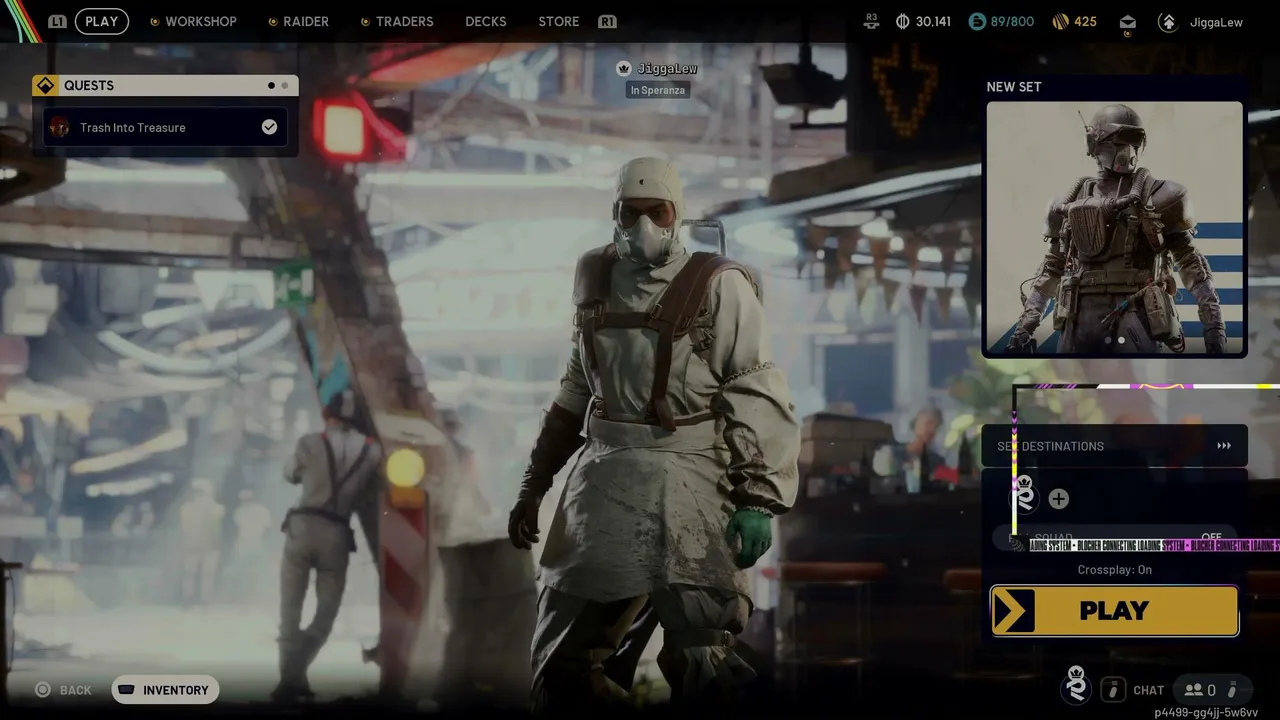Open the 425 gold token balance
1280x720 pixels.
(x=1075, y=21)
